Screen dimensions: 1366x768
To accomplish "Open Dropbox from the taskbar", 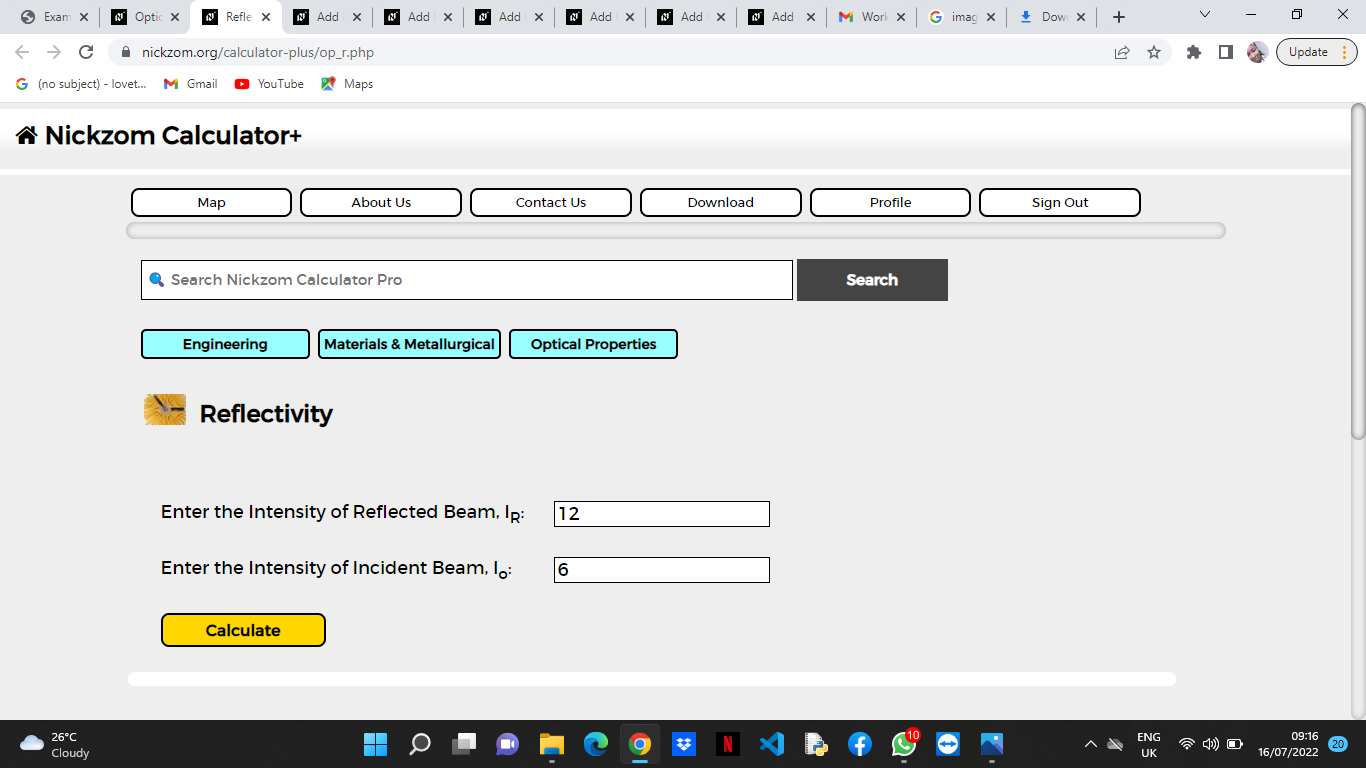I will (684, 744).
